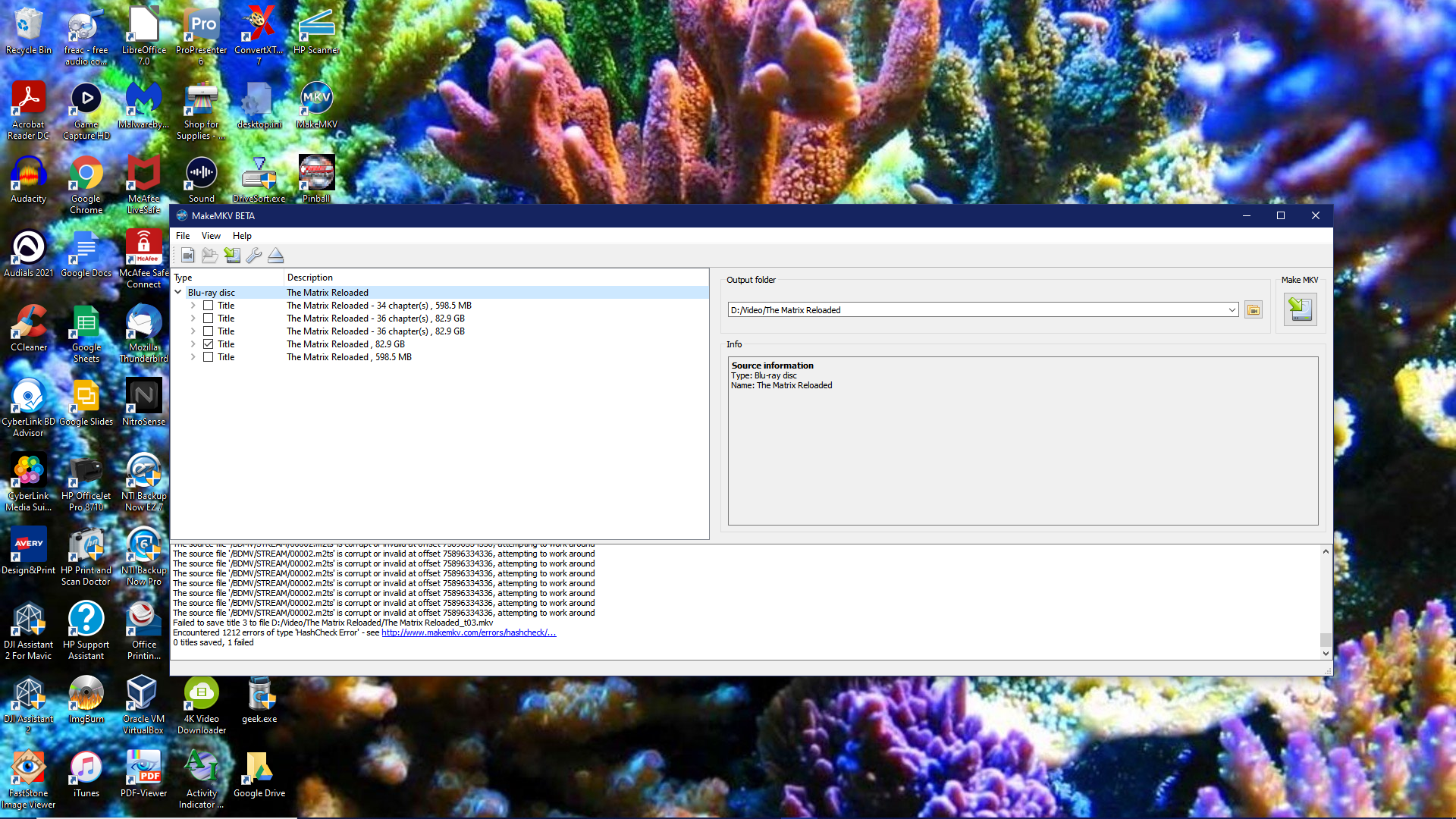Select the Google Sheets desktop icon
Image resolution: width=1456 pixels, height=819 pixels.
(86, 334)
